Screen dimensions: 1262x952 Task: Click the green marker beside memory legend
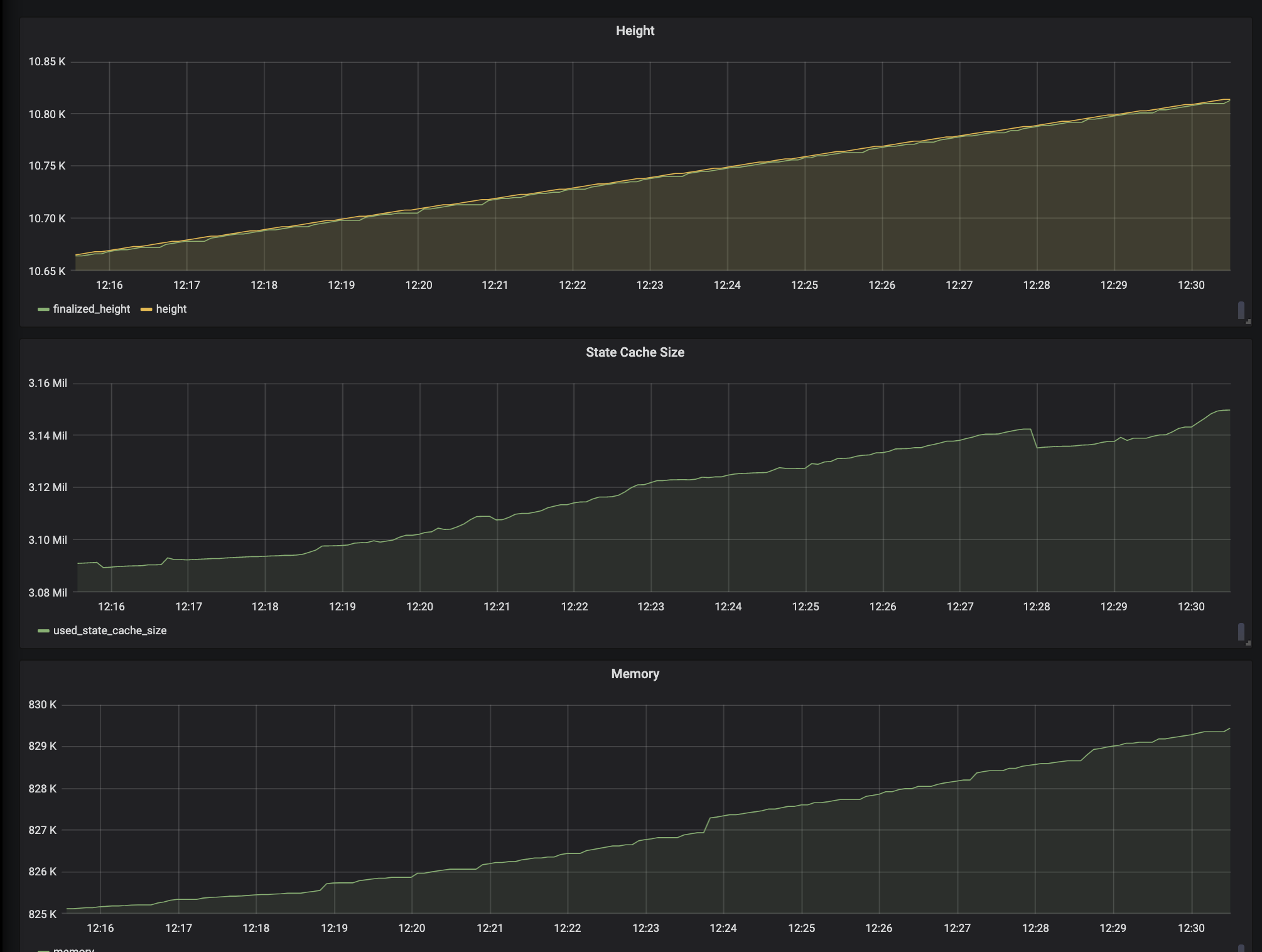click(43, 950)
